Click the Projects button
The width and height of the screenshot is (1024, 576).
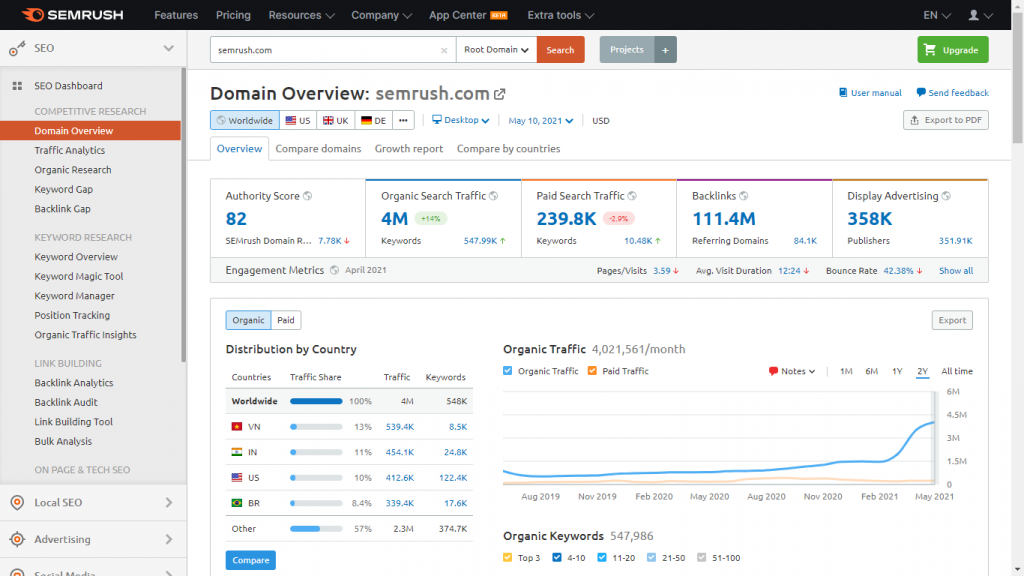626,50
